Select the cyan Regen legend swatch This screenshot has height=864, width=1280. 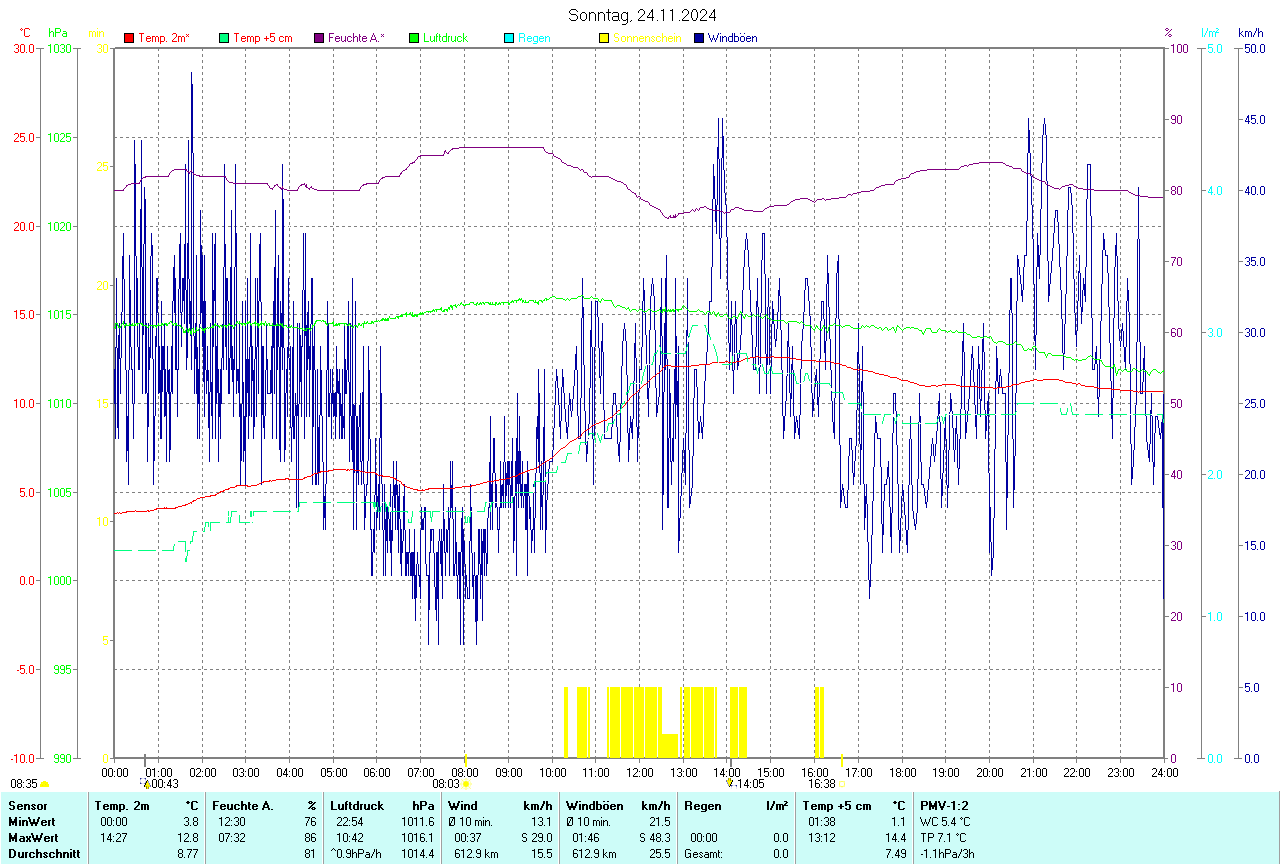(x=509, y=38)
